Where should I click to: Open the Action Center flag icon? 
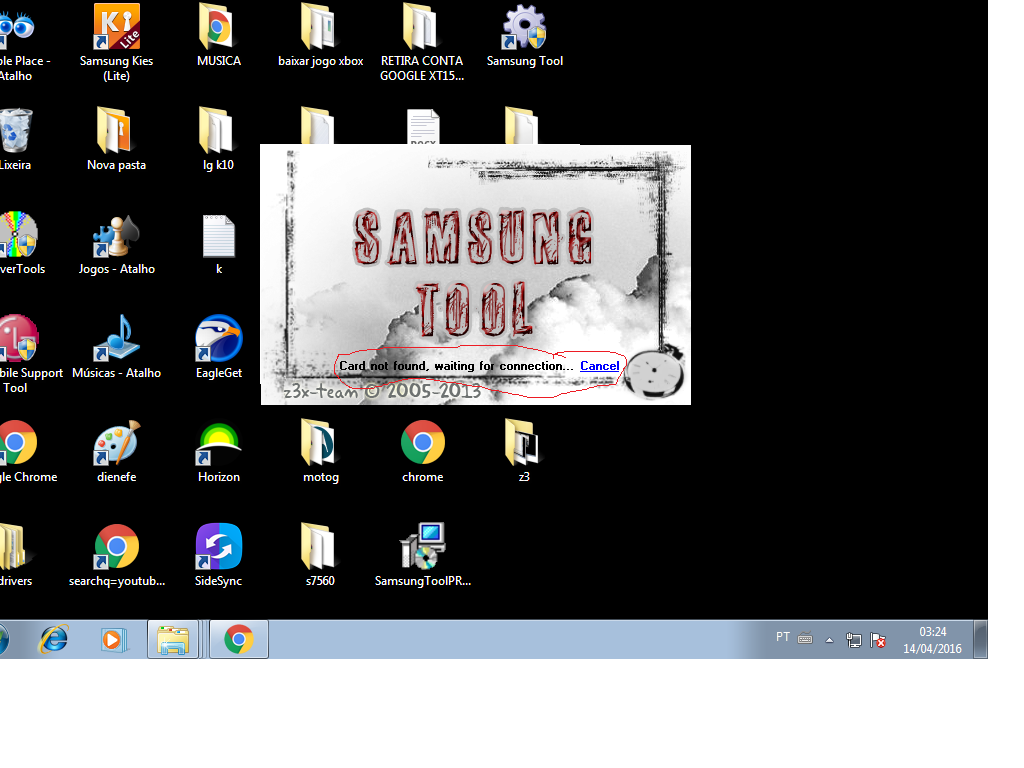(x=878, y=640)
